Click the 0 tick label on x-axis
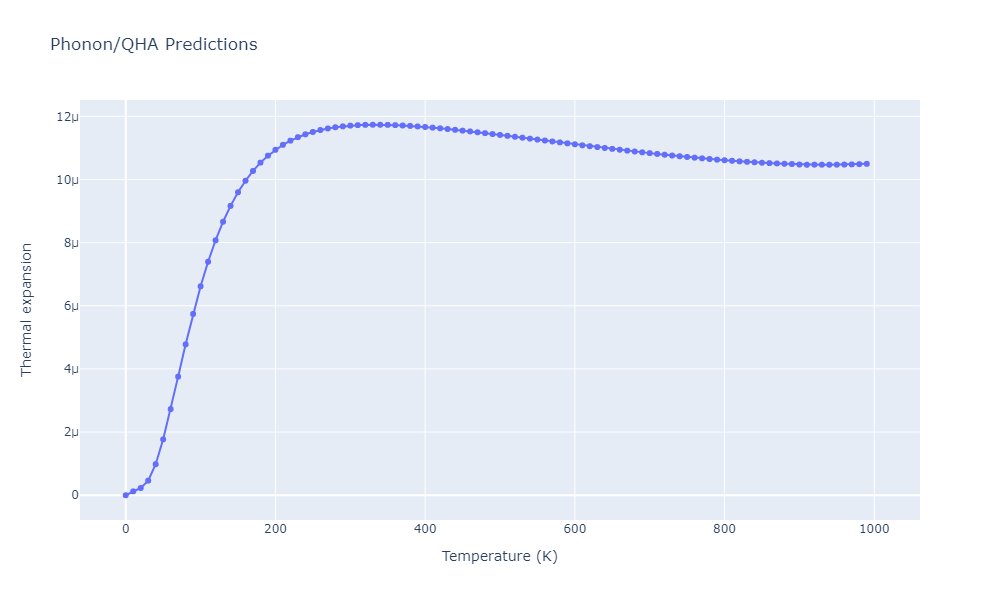 pyautogui.click(x=125, y=529)
